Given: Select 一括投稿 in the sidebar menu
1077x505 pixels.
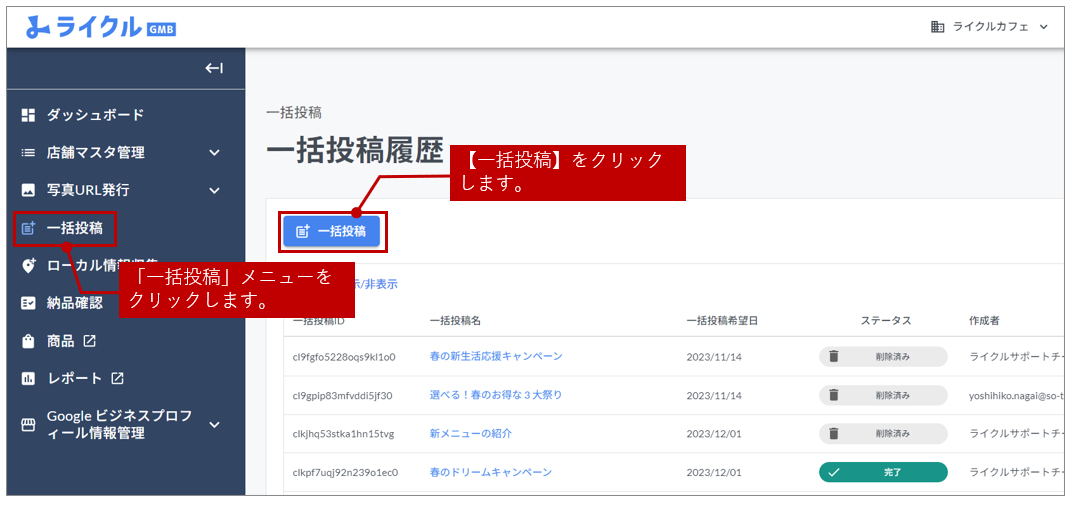Looking at the screenshot, I should 74,228.
